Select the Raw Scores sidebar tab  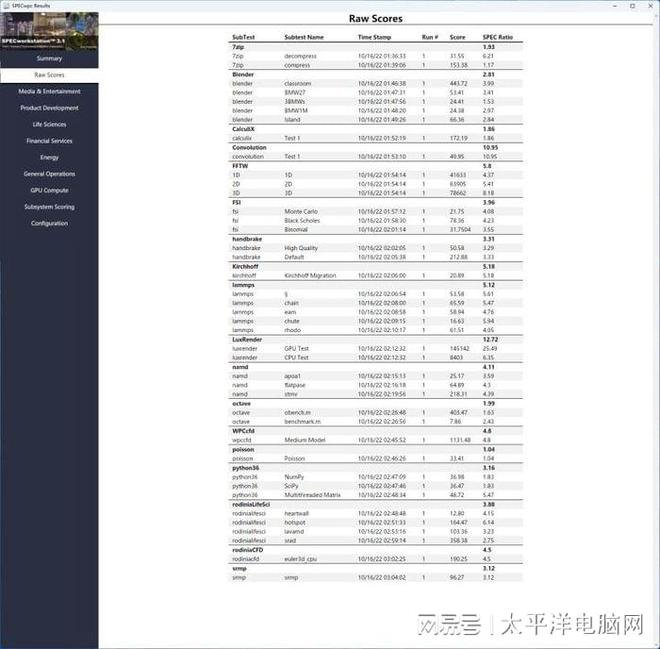click(49, 75)
